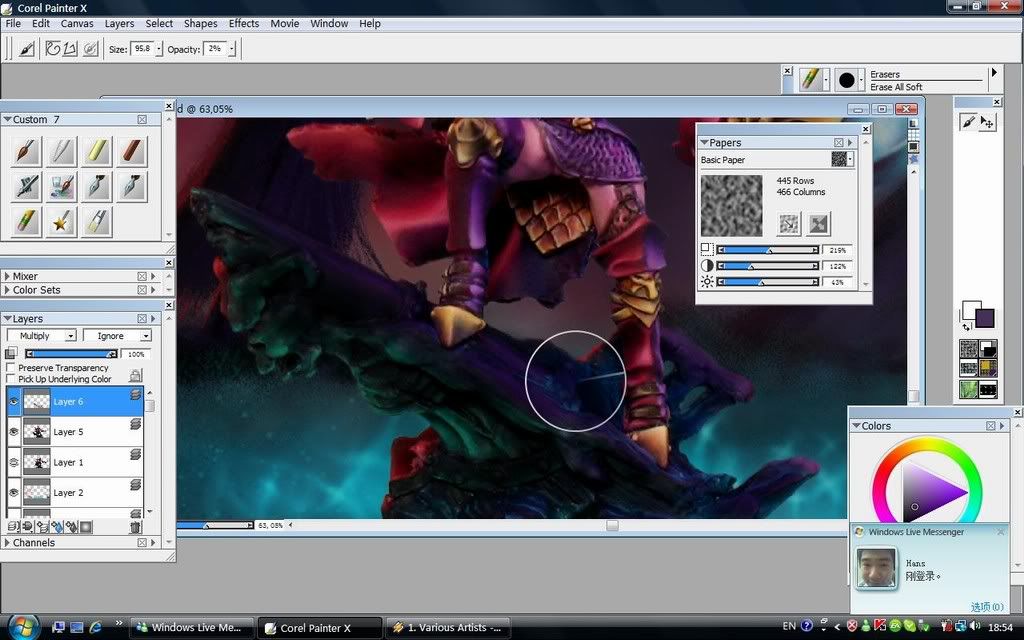This screenshot has width=1024, height=640.
Task: Open the Basic Paper selector dropdown
Action: [850, 159]
